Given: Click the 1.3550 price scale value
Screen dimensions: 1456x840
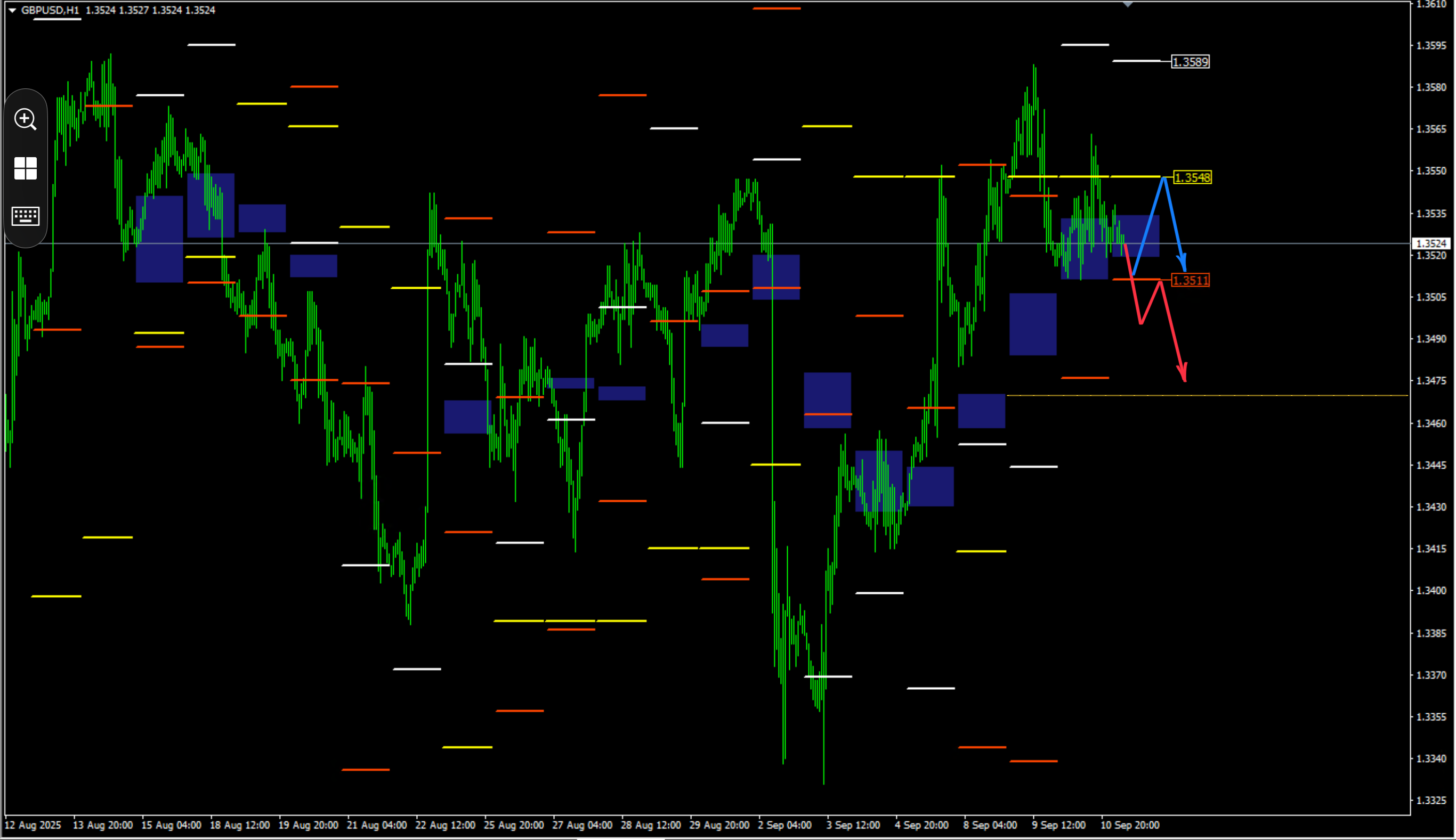Looking at the screenshot, I should (1432, 172).
